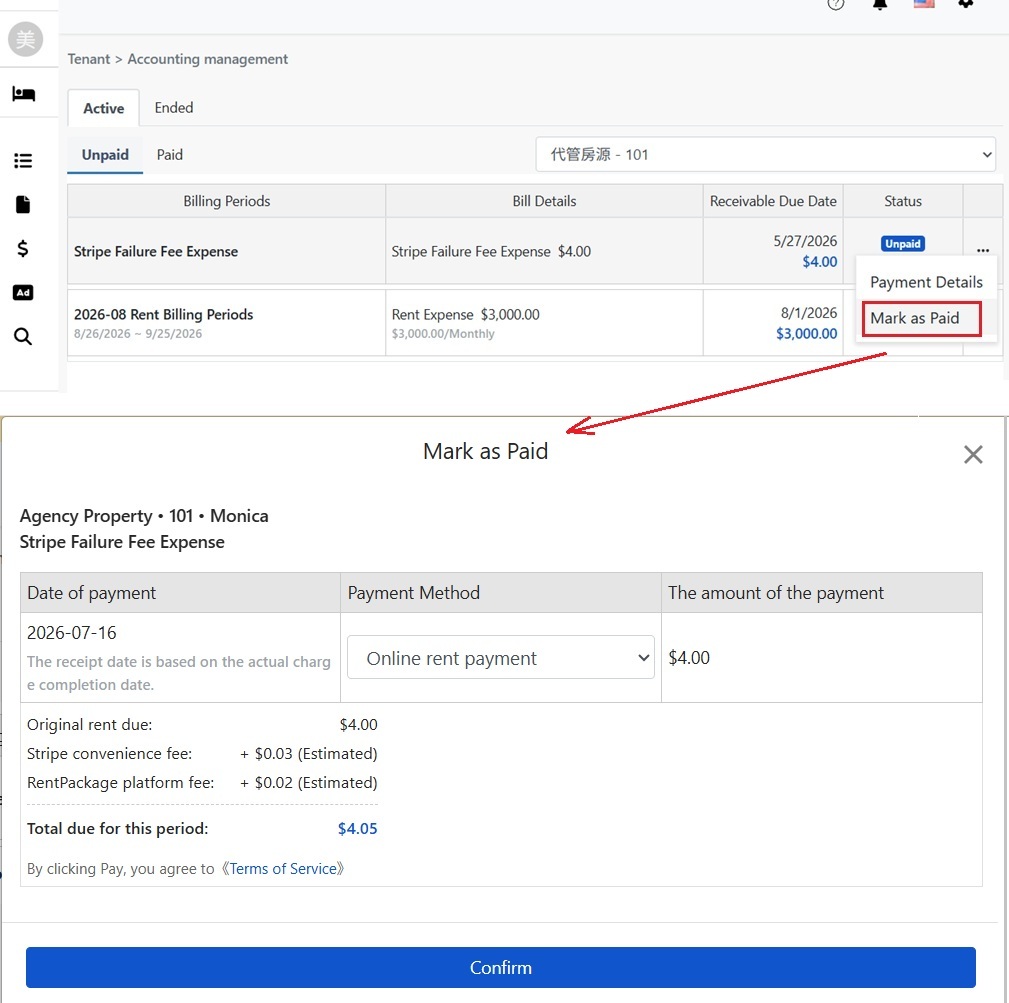Click the Status column header
This screenshot has width=1009, height=1003.
click(x=903, y=201)
